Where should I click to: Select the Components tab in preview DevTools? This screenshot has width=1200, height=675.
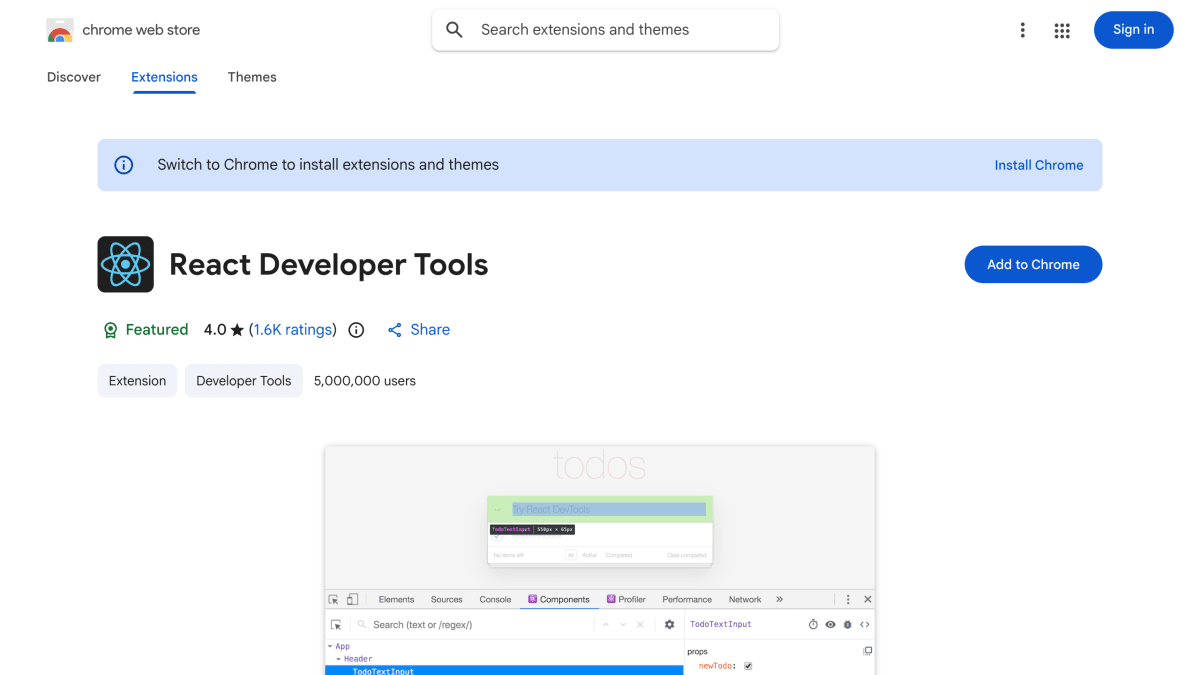[x=559, y=600]
